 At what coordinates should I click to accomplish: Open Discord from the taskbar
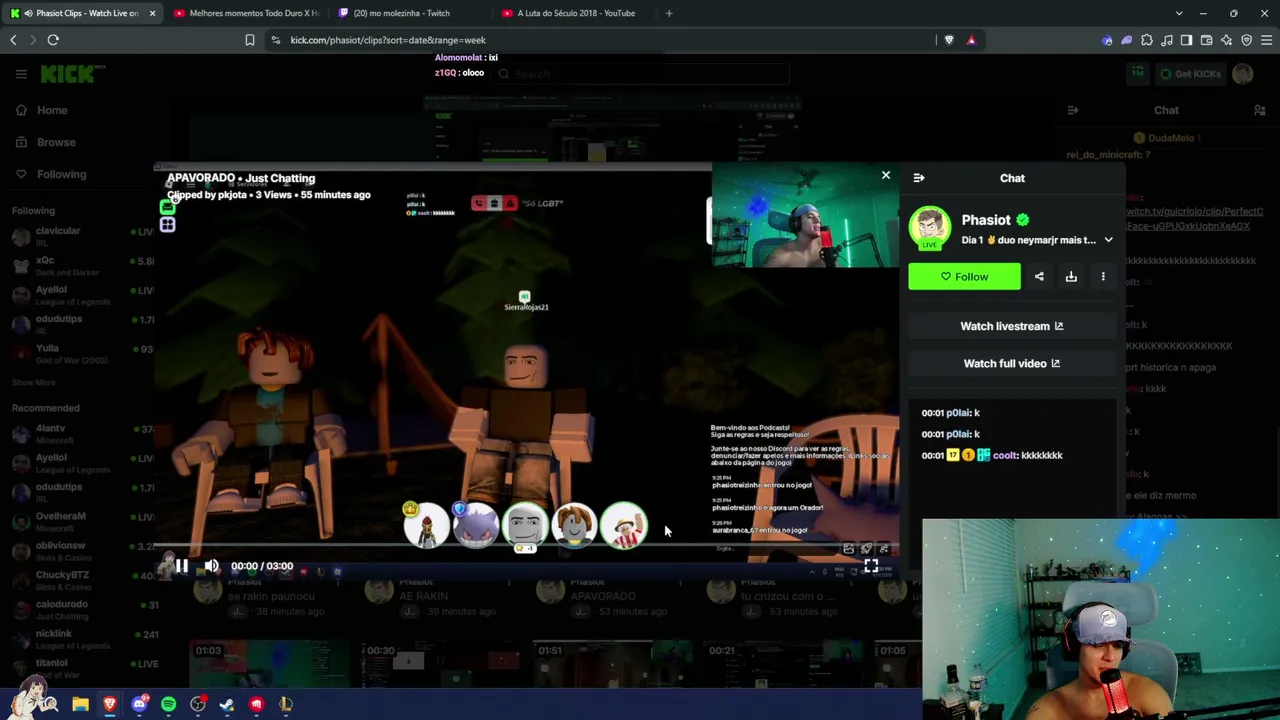(139, 704)
